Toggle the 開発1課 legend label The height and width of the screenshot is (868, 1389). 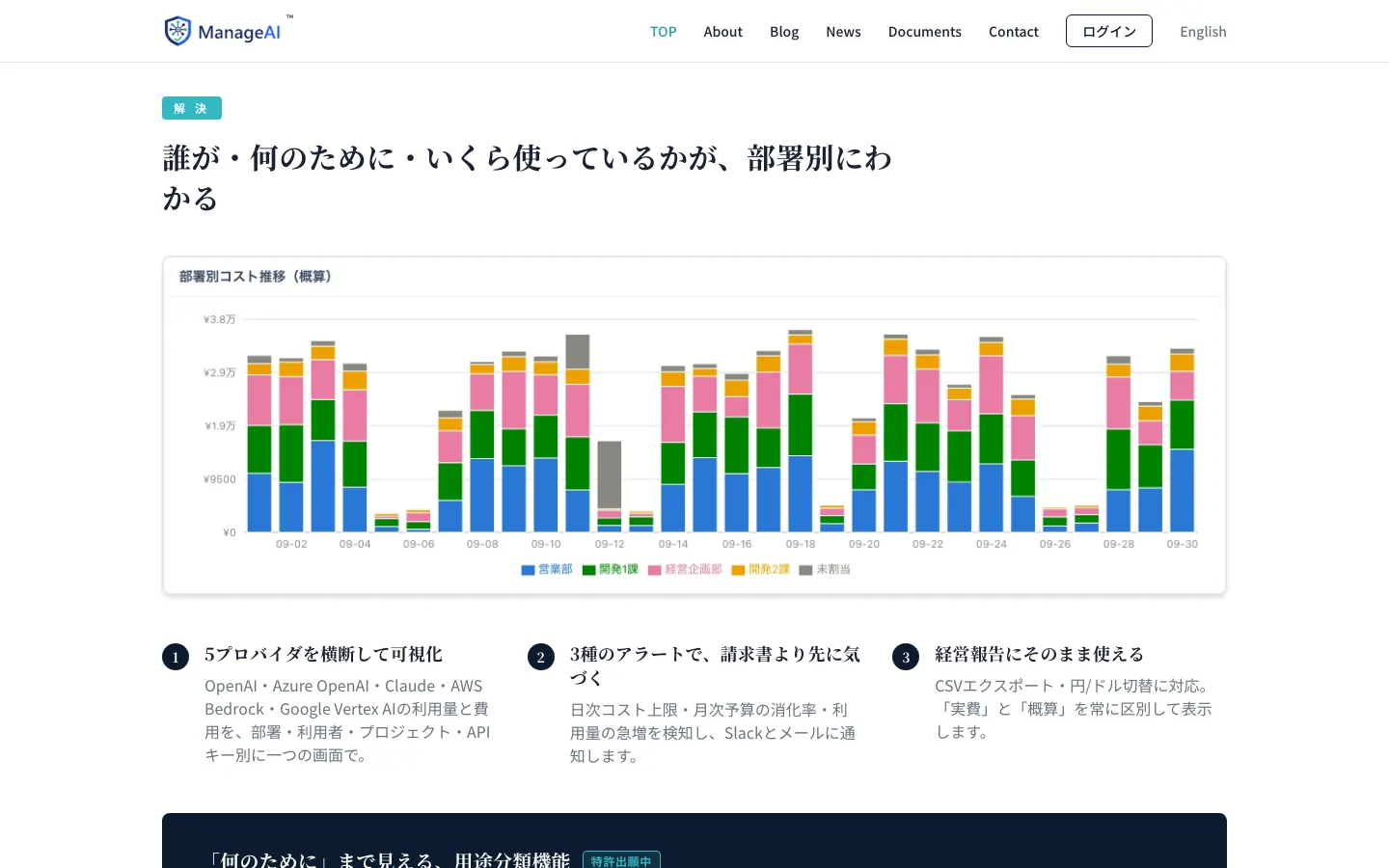(618, 569)
